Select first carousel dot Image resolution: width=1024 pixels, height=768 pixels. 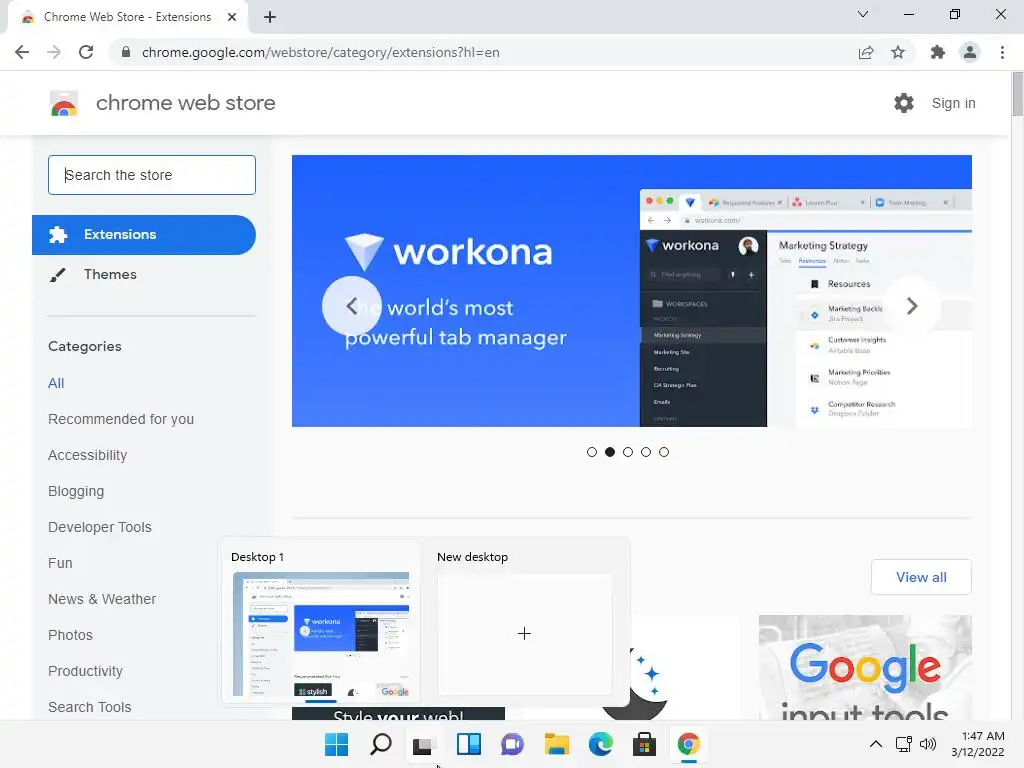[592, 452]
